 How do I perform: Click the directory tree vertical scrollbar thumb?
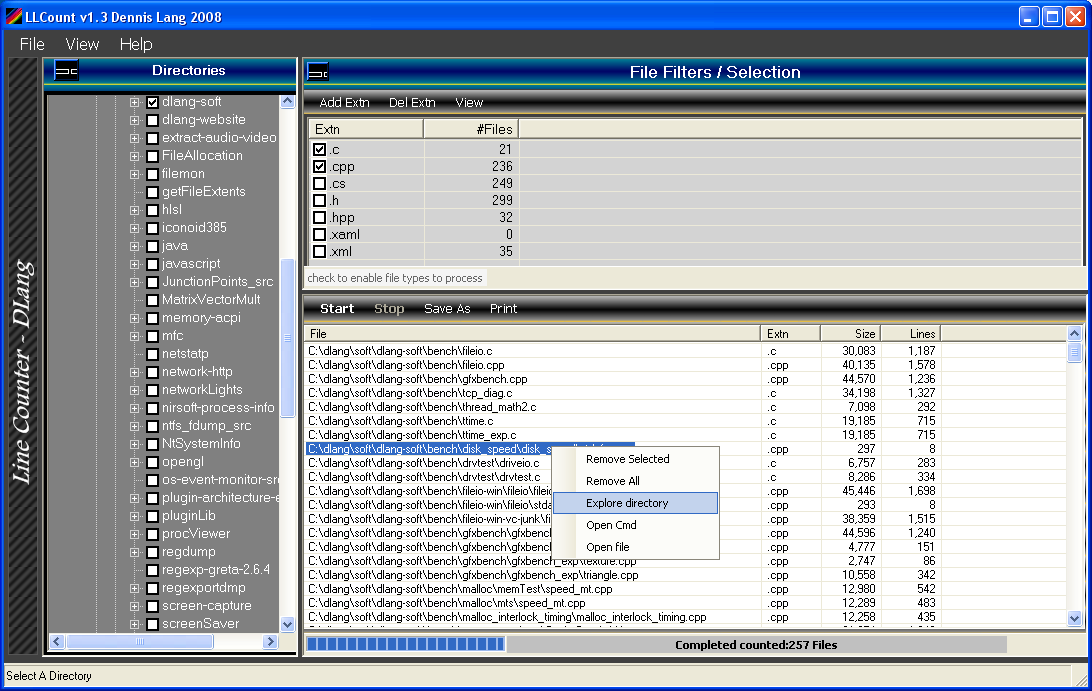click(287, 338)
